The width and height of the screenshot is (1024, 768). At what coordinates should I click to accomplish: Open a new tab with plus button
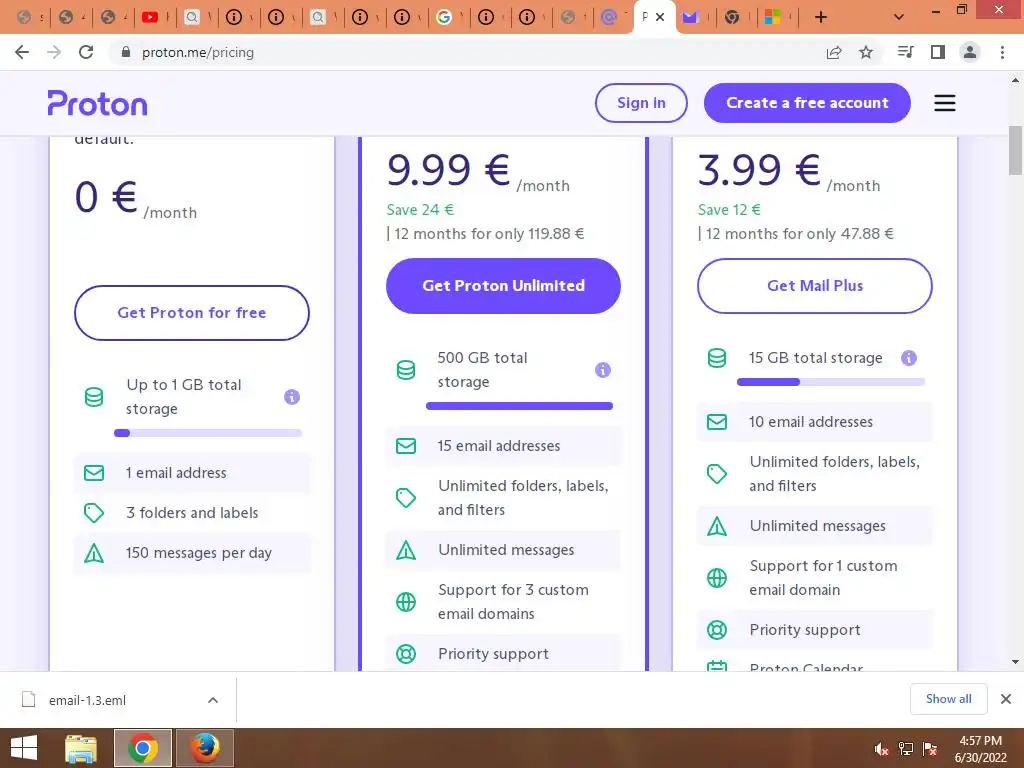click(821, 17)
